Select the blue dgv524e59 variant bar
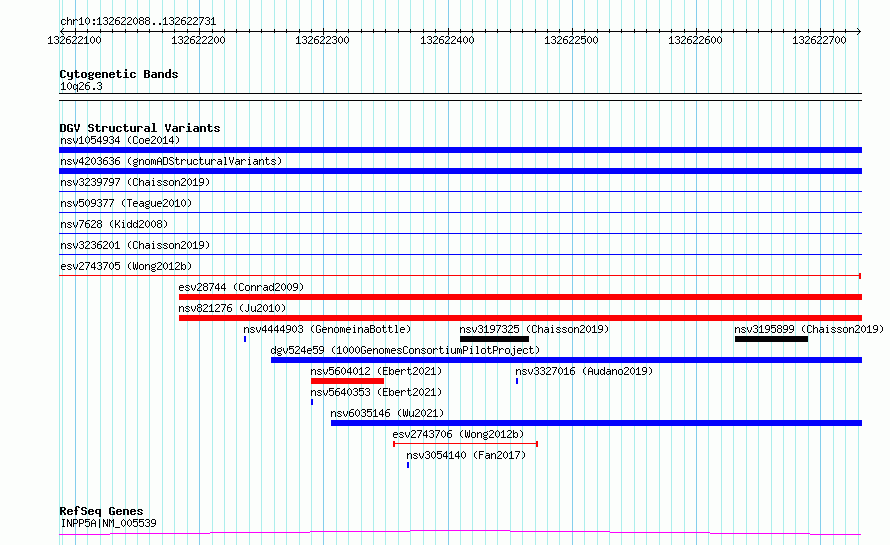 (566, 360)
